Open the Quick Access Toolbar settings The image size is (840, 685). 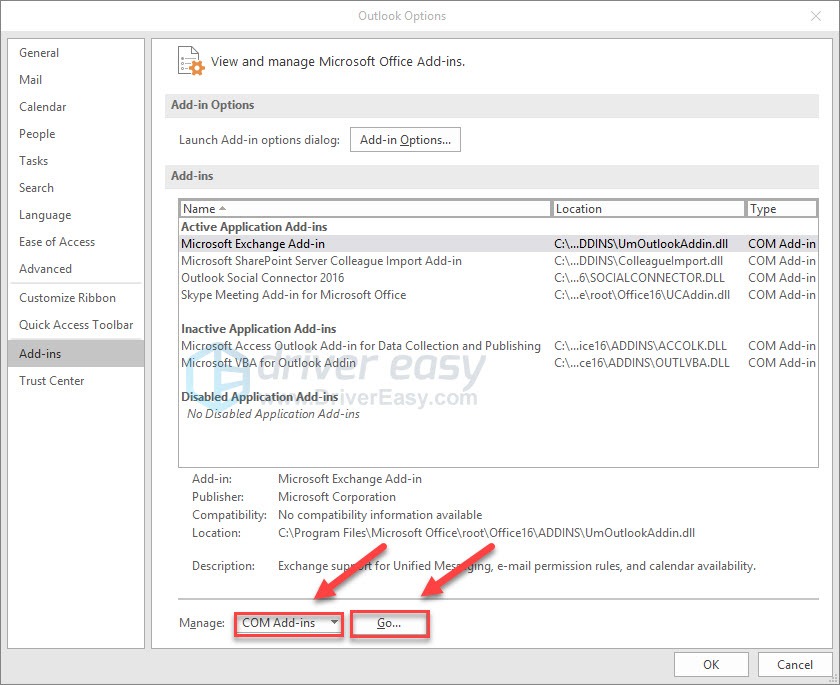(75, 324)
